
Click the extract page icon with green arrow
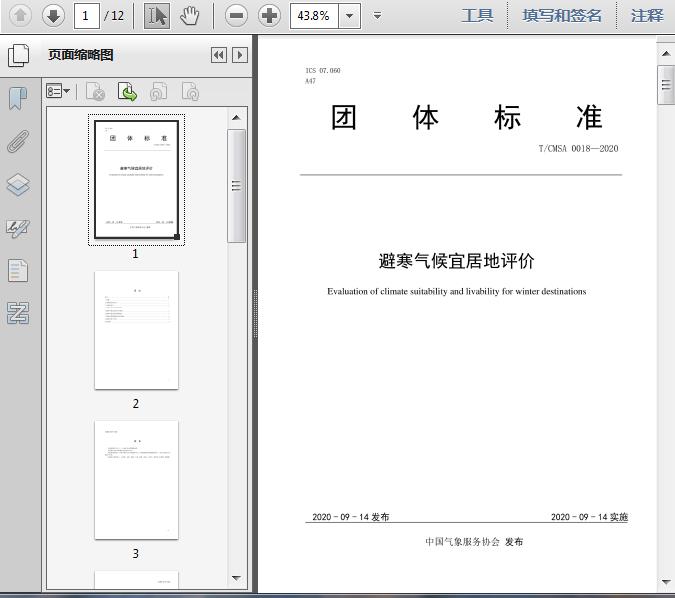tap(127, 92)
